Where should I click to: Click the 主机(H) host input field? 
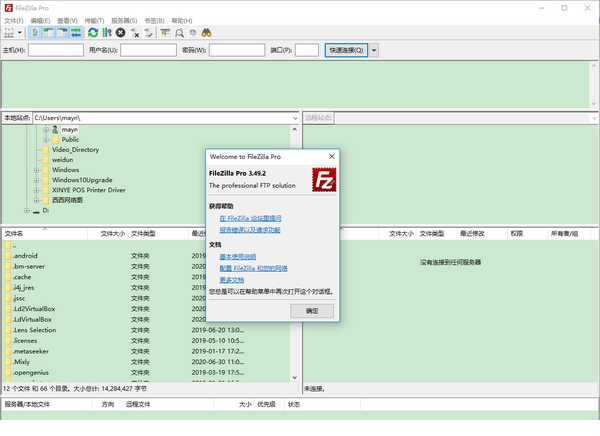point(56,50)
